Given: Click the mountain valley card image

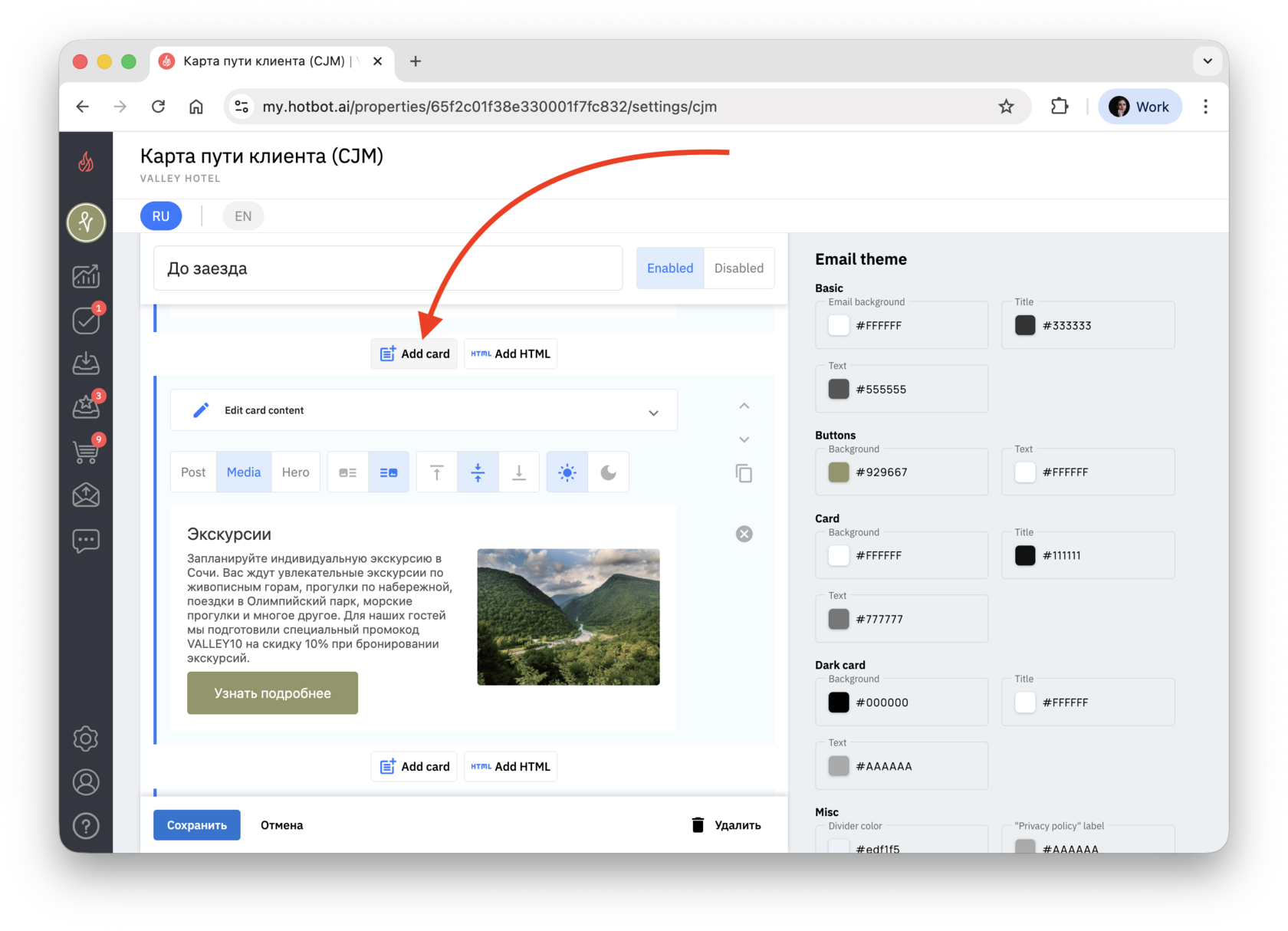Looking at the screenshot, I should 568,617.
